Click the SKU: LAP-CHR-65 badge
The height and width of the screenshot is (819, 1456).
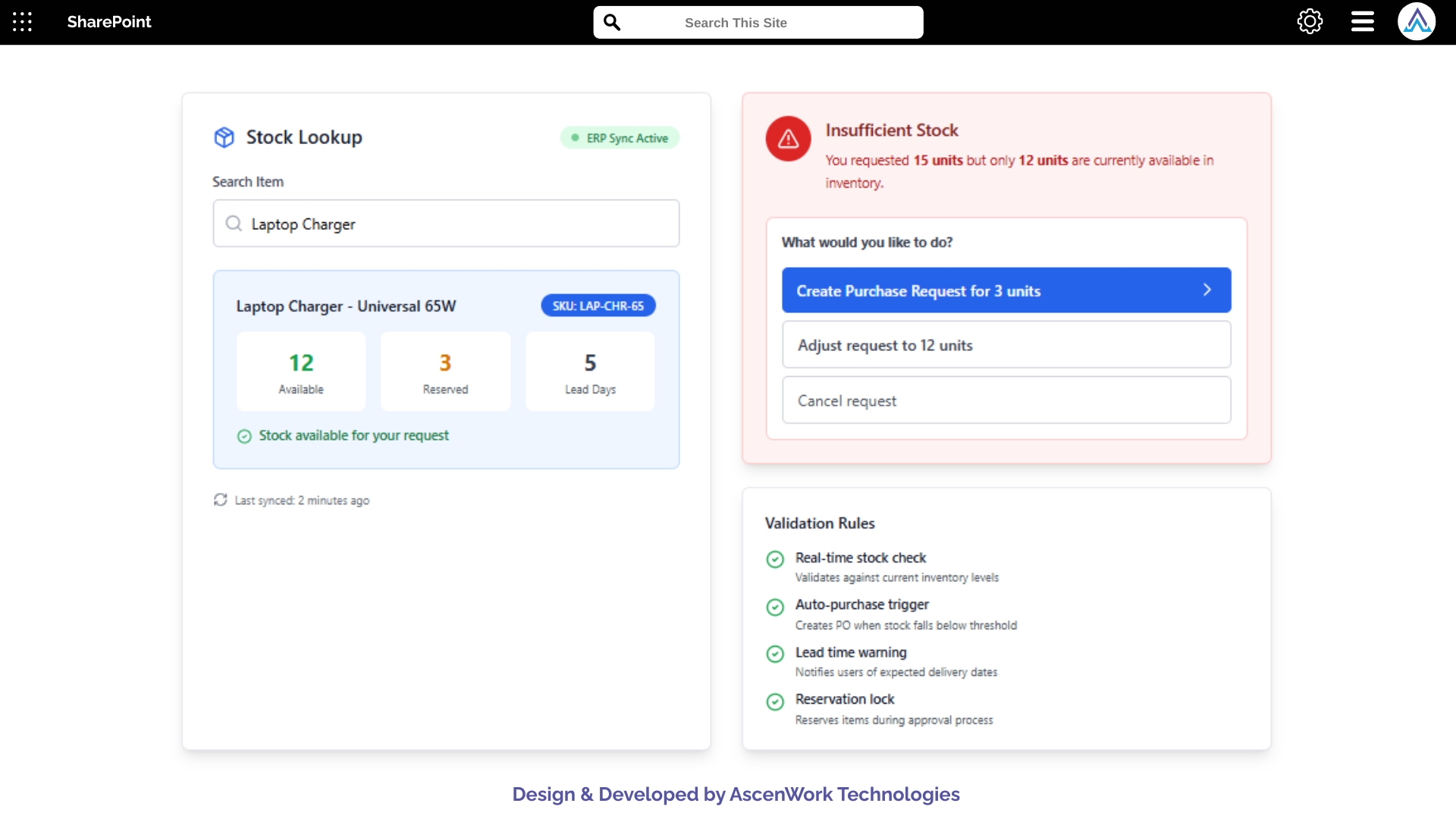coord(598,306)
